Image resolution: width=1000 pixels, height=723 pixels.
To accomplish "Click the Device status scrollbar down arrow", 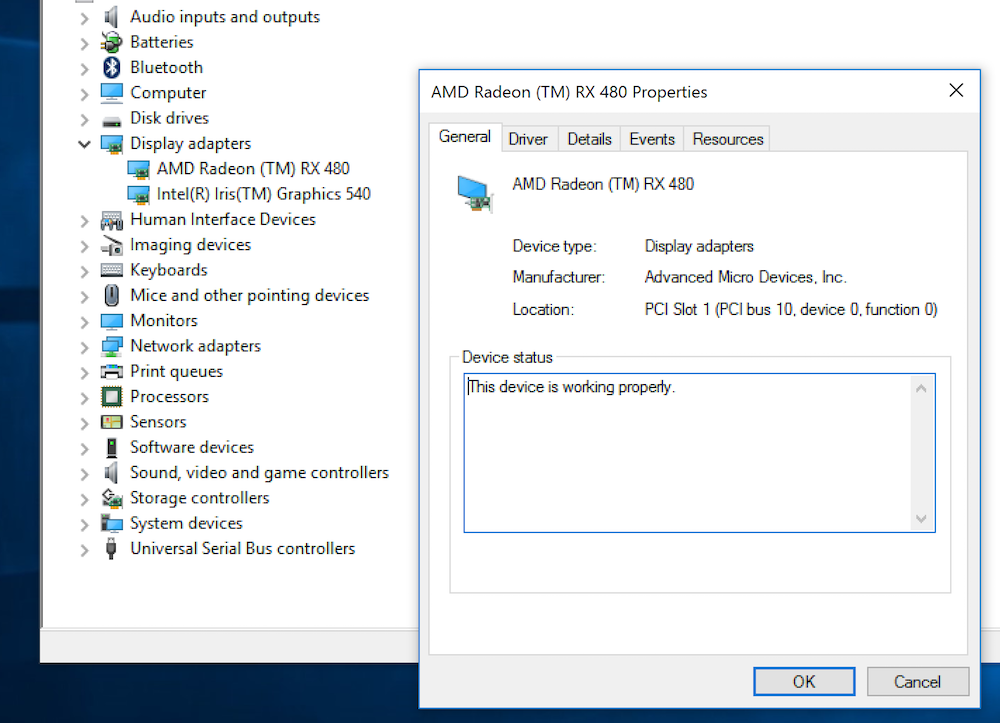I will [x=921, y=518].
